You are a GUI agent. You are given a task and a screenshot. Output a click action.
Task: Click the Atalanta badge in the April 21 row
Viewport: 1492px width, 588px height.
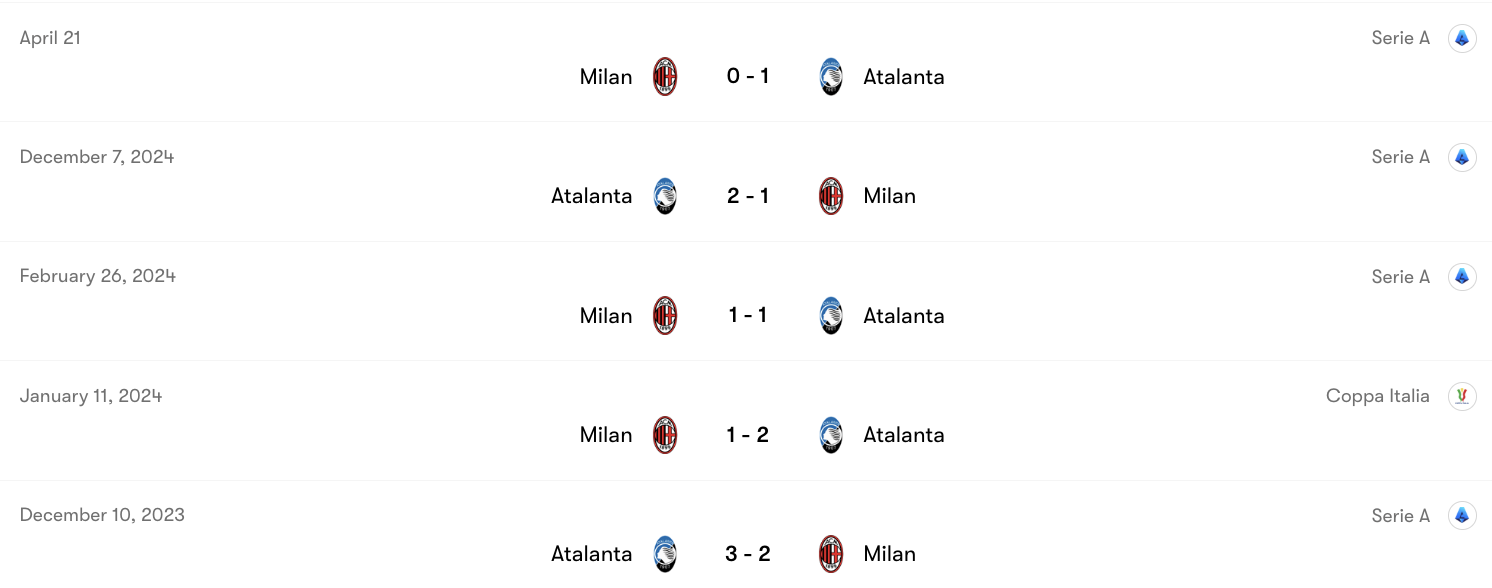[x=831, y=76]
